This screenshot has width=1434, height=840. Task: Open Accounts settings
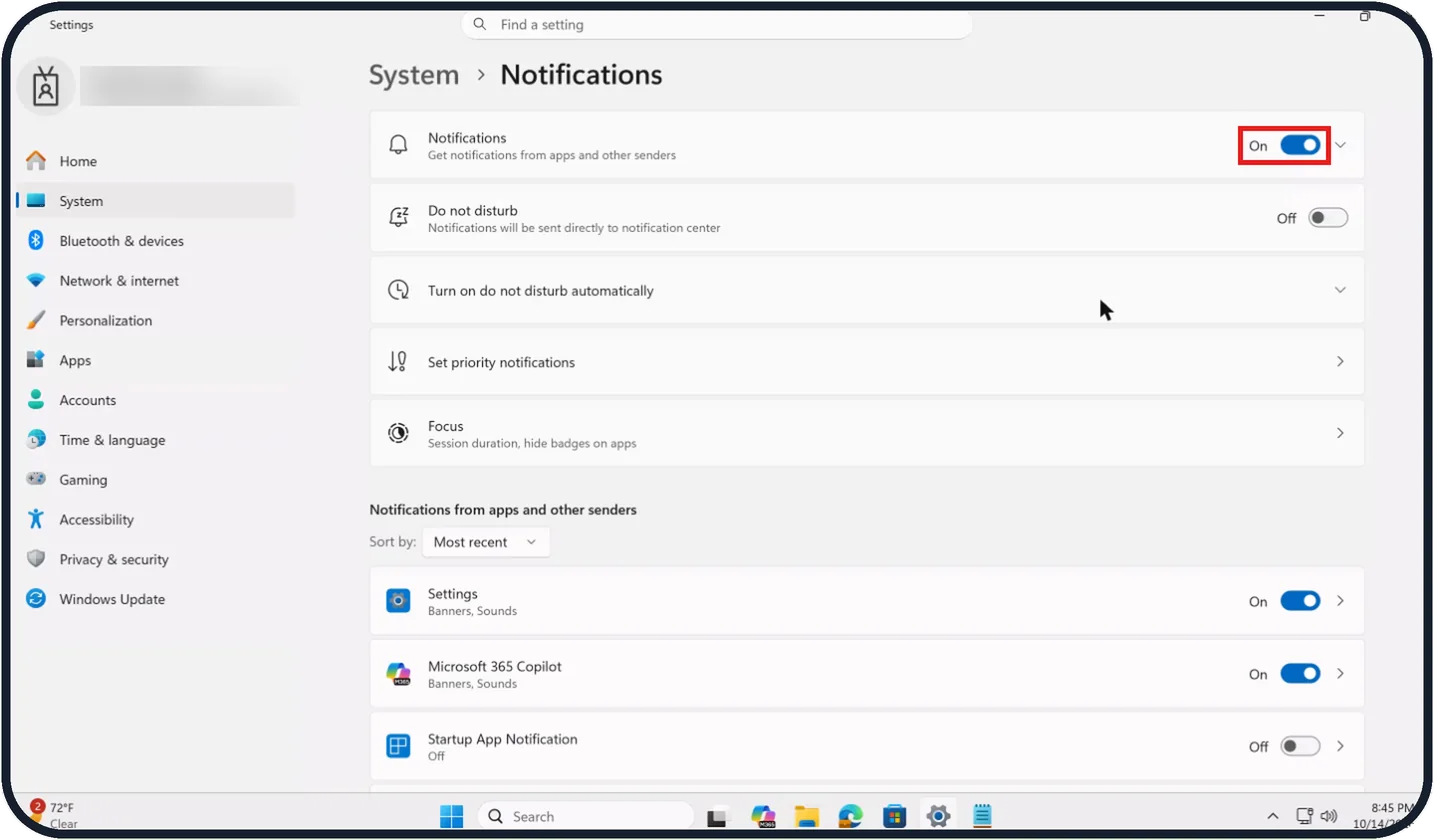pyautogui.click(x=155, y=400)
